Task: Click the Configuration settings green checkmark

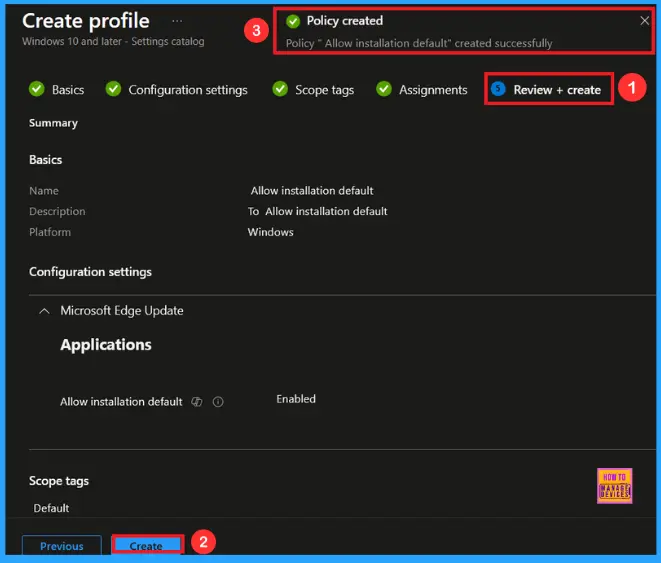Action: pyautogui.click(x=113, y=89)
